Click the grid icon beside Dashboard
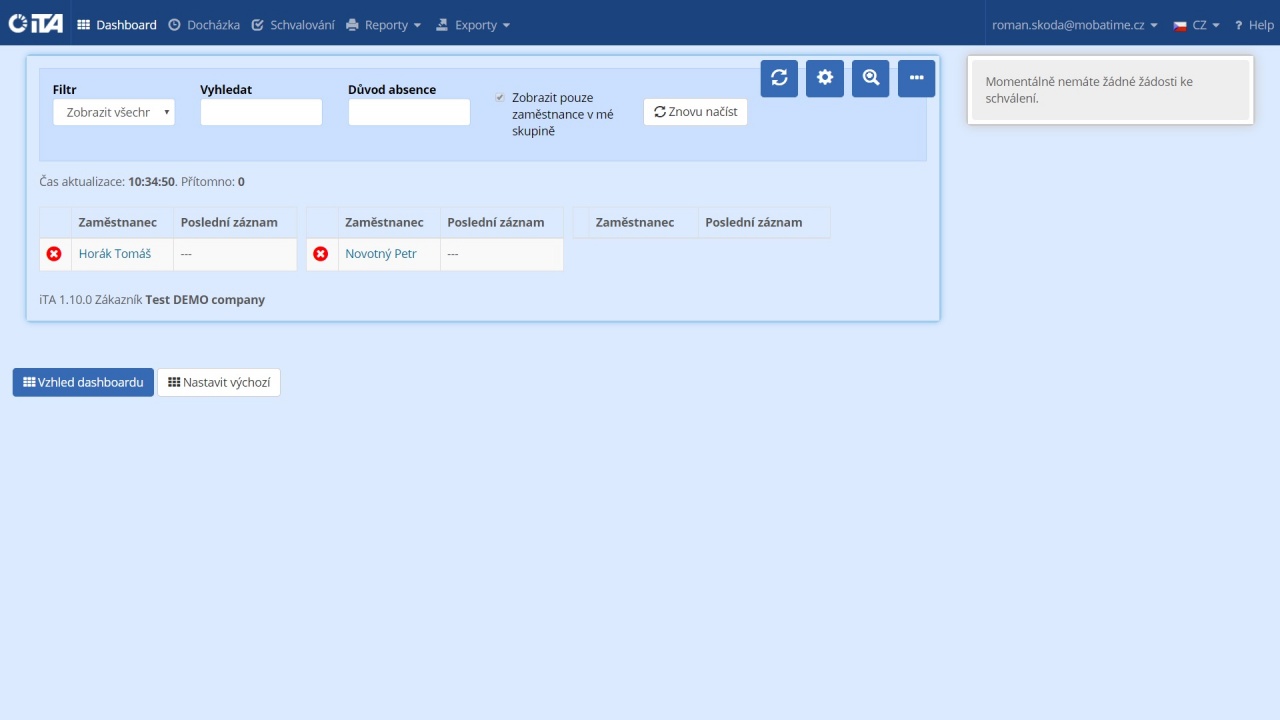This screenshot has height=720, width=1280. (84, 24)
